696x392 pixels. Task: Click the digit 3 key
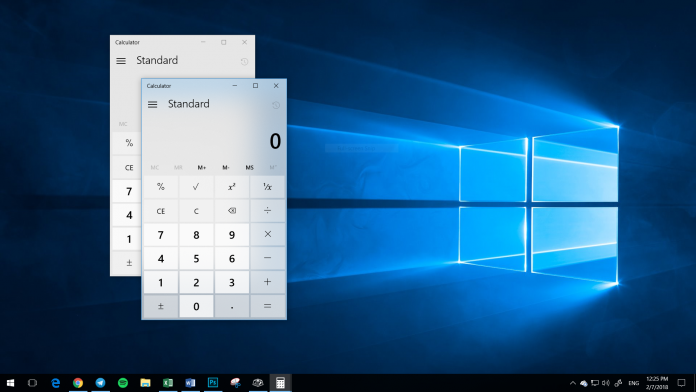point(232,282)
